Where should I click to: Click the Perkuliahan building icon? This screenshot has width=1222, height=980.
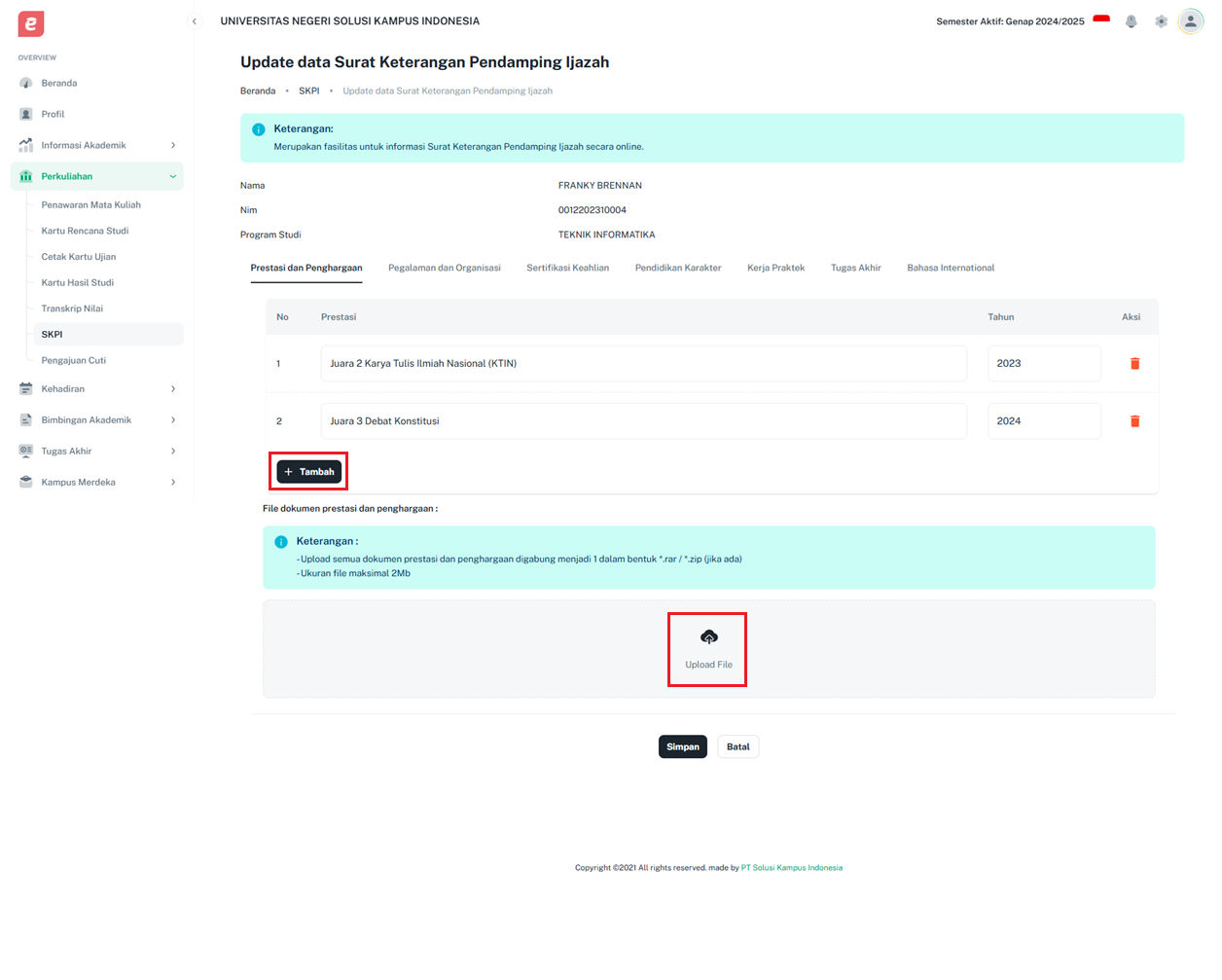26,176
